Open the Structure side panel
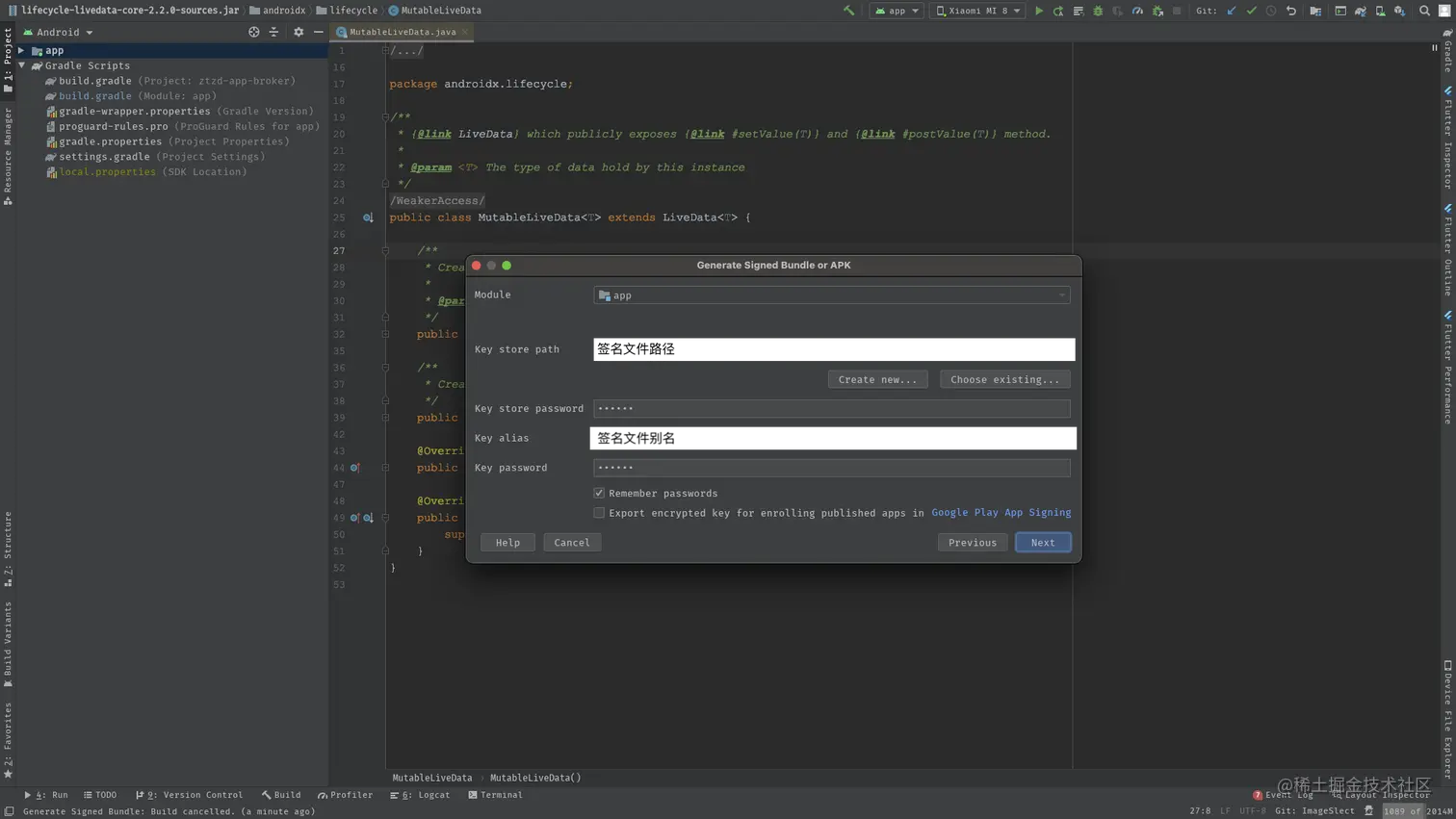Screen dimensions: 1456x819 (x=8, y=549)
